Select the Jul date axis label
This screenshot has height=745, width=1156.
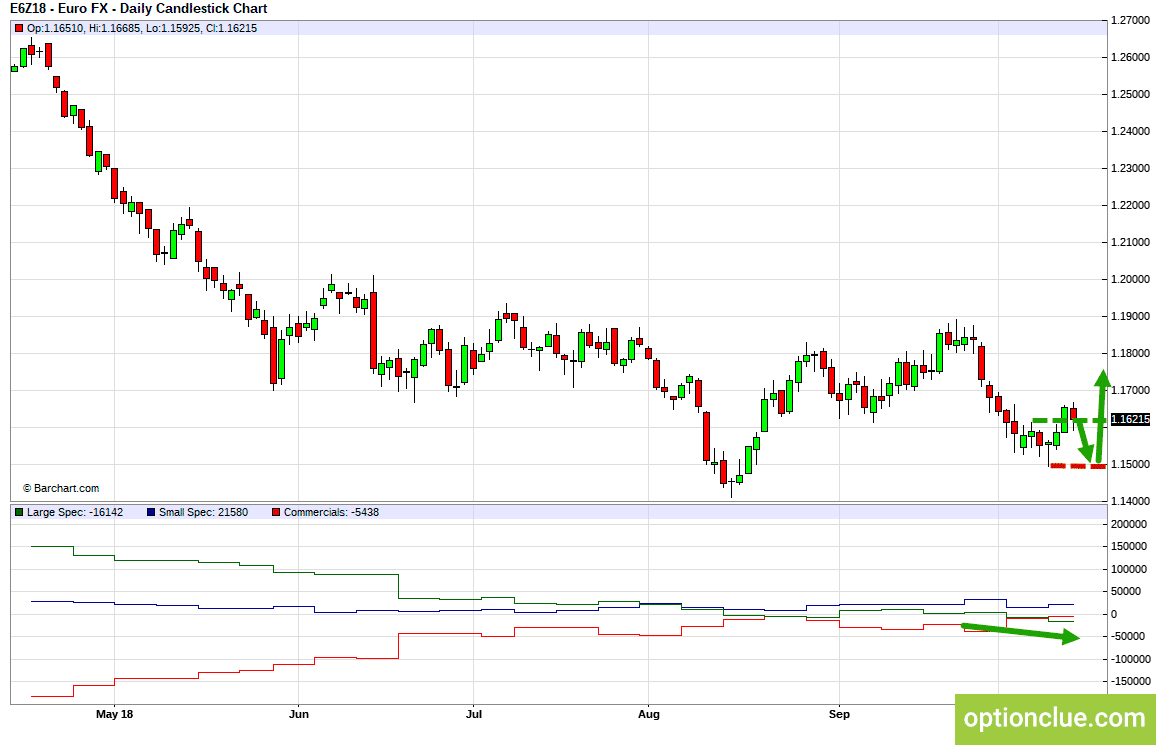click(475, 714)
